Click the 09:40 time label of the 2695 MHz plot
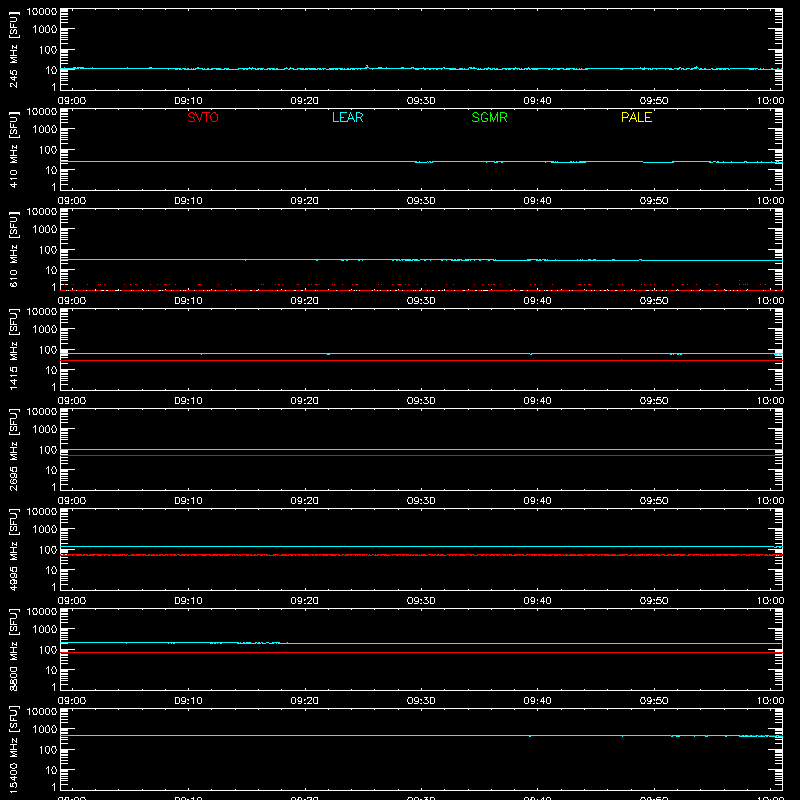This screenshot has height=800, width=800. click(x=537, y=501)
